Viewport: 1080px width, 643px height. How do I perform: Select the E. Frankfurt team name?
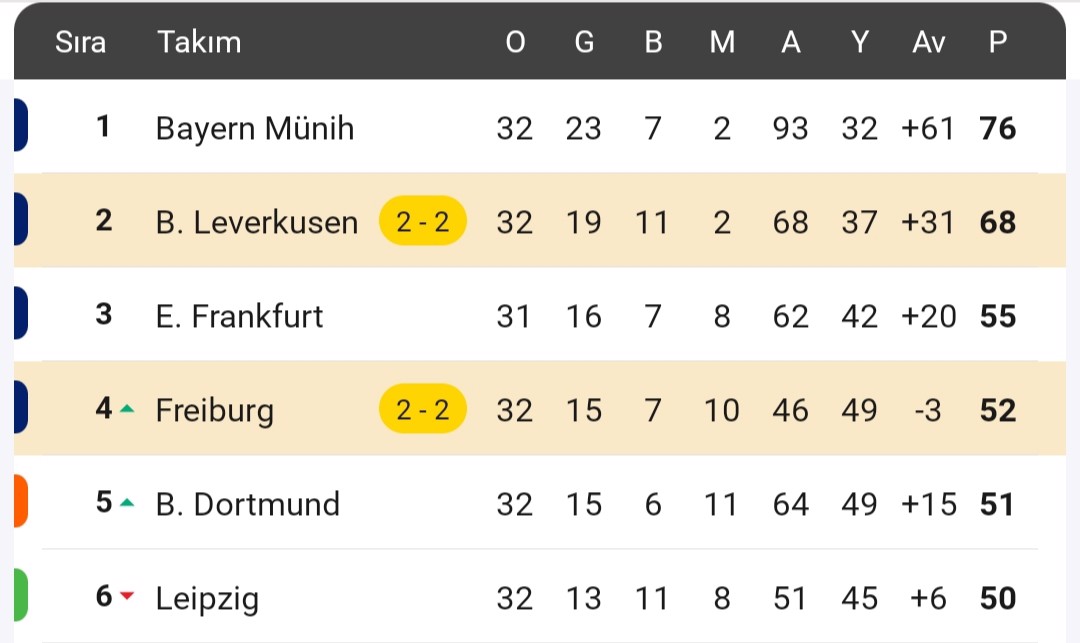coord(239,316)
